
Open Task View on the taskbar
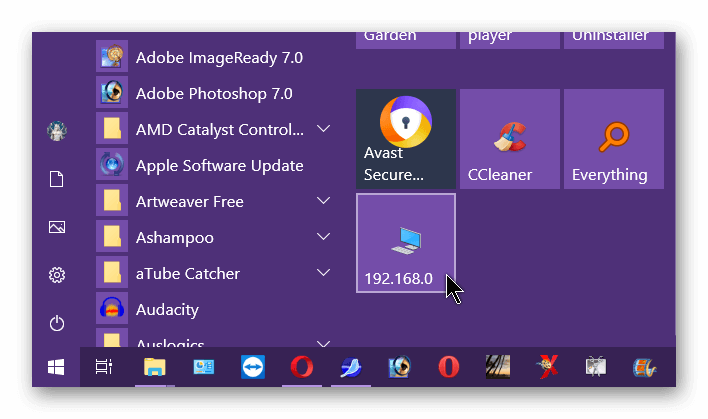[x=104, y=367]
